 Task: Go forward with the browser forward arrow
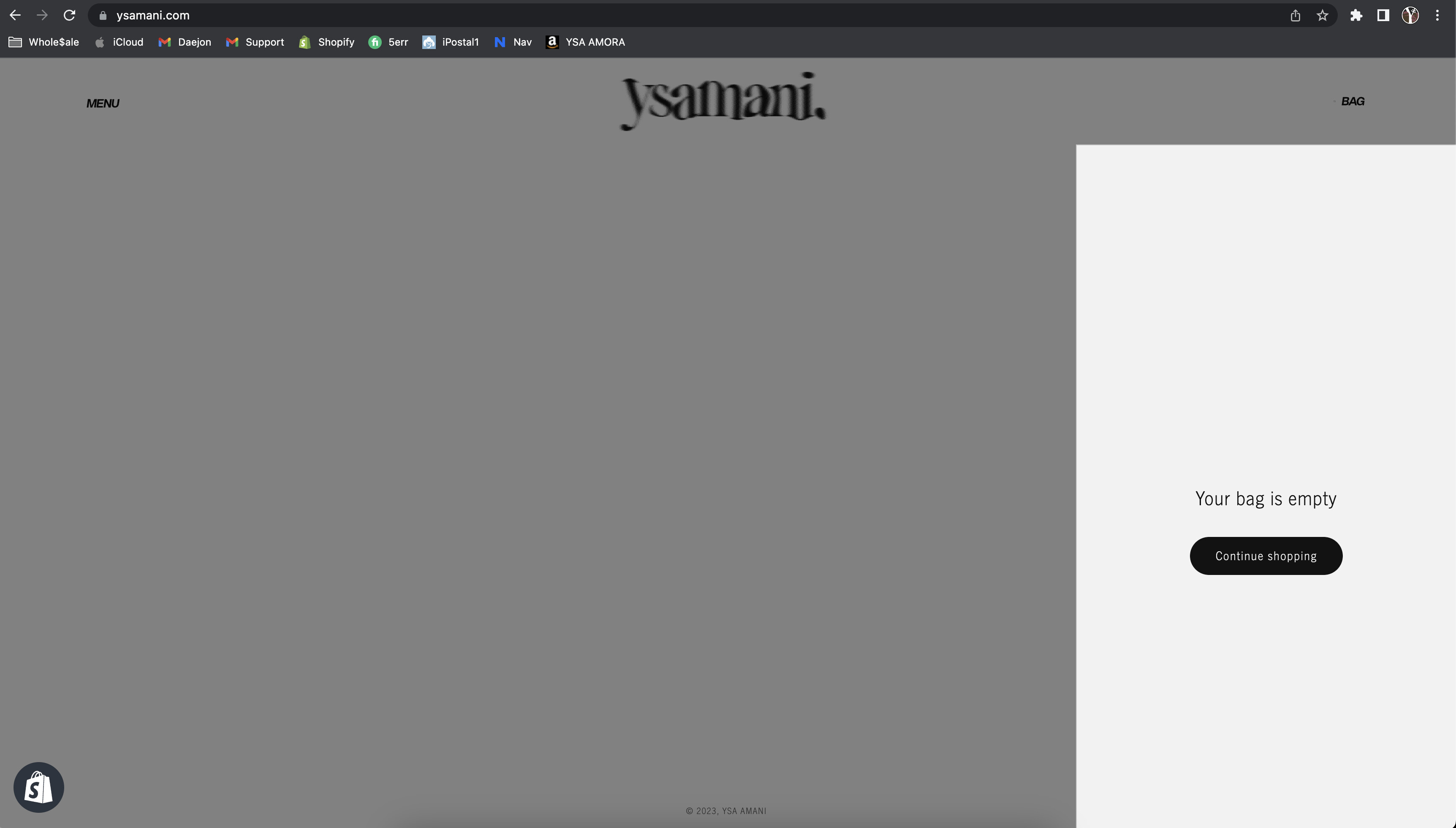[x=42, y=15]
